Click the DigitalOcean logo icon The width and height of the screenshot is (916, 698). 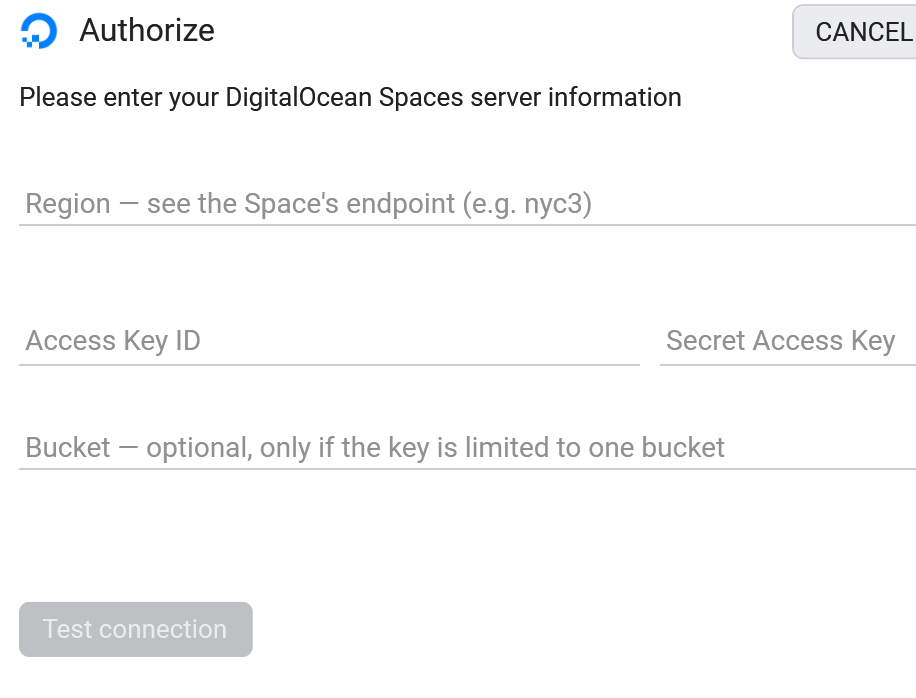click(x=39, y=31)
